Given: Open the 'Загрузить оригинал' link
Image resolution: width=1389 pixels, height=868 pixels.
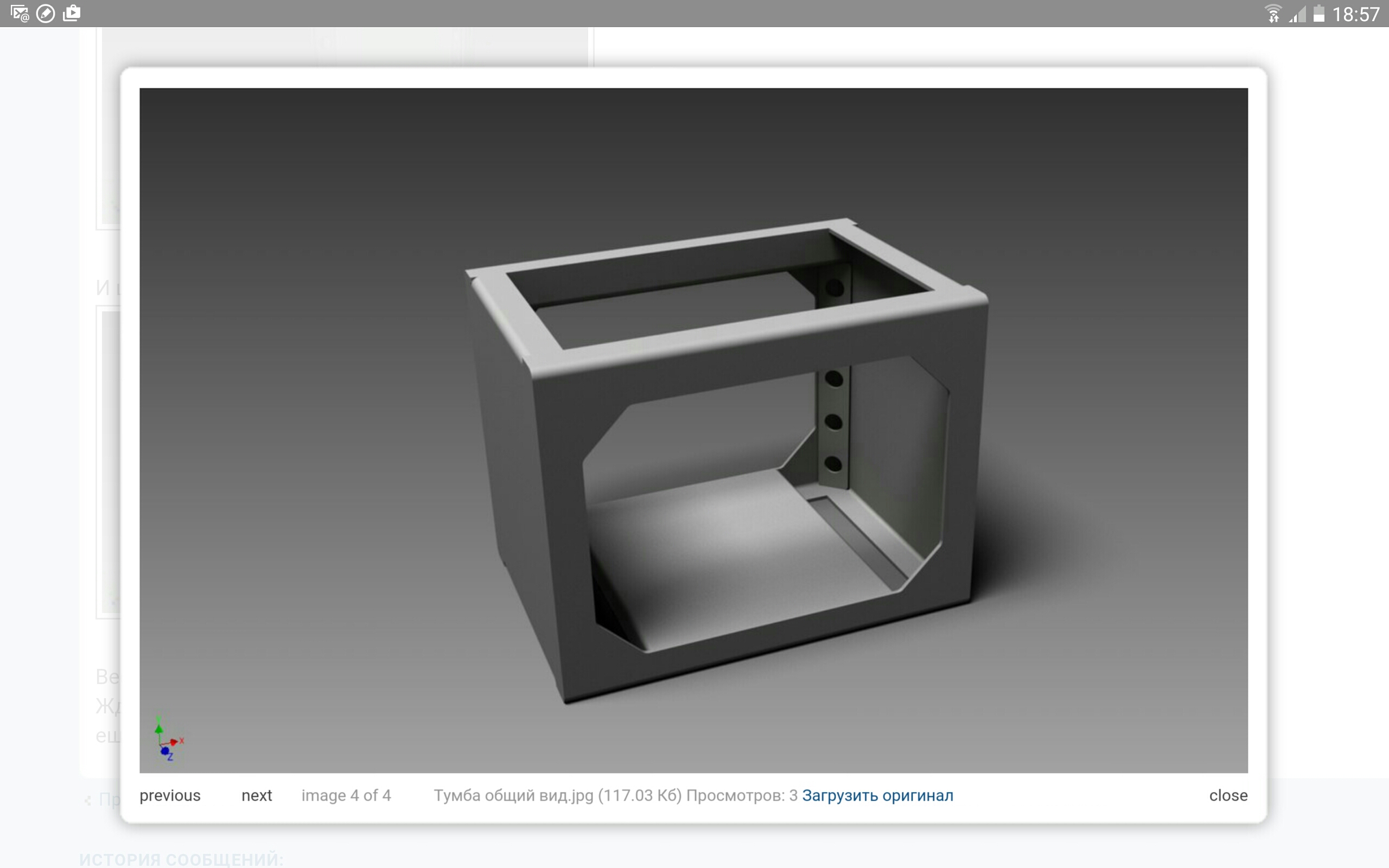Looking at the screenshot, I should coord(877,796).
